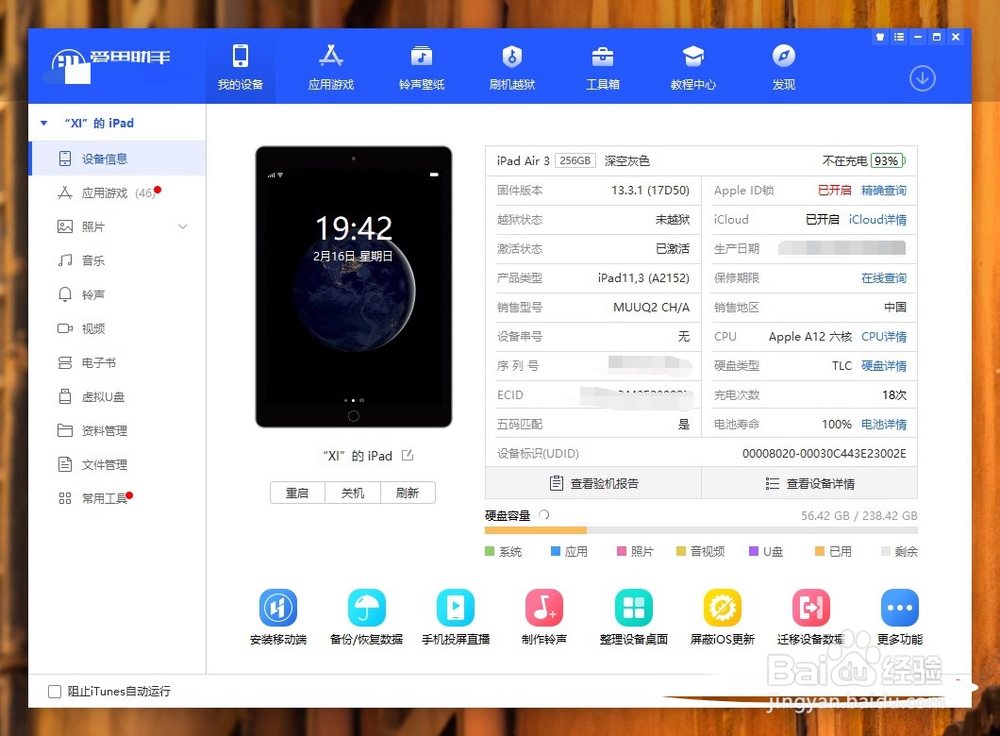Open the title bar list menu icon
1000x736 pixels.
[899, 37]
